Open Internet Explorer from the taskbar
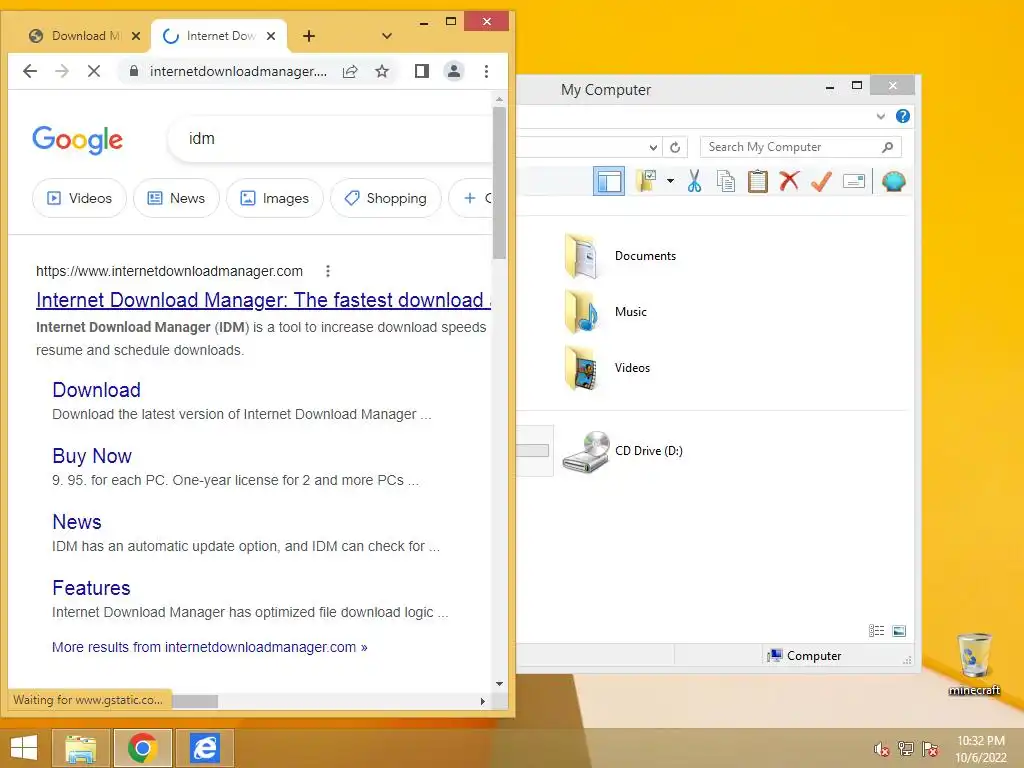This screenshot has height=768, width=1024. tap(204, 748)
